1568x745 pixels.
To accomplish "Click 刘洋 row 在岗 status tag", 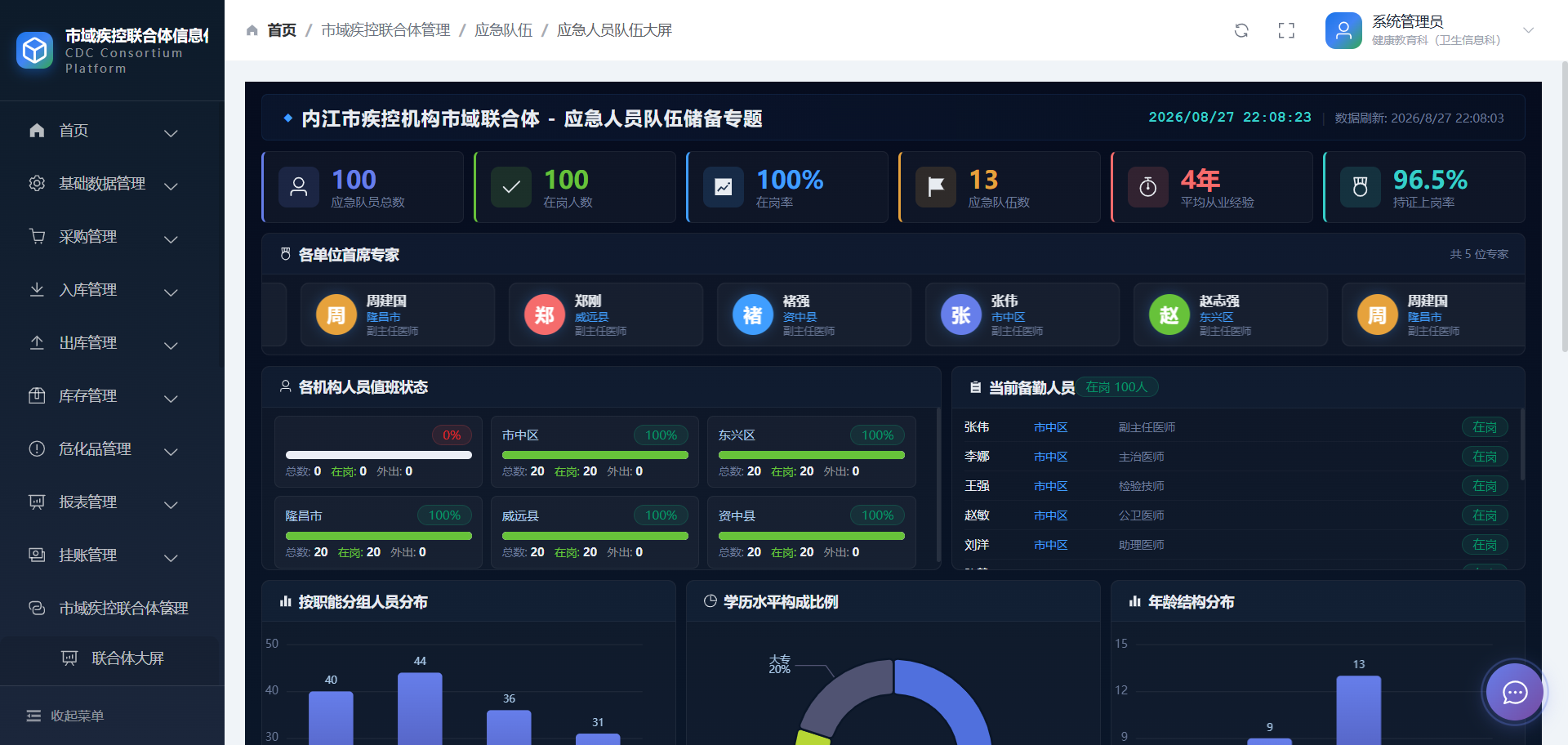I will pyautogui.click(x=1485, y=545).
